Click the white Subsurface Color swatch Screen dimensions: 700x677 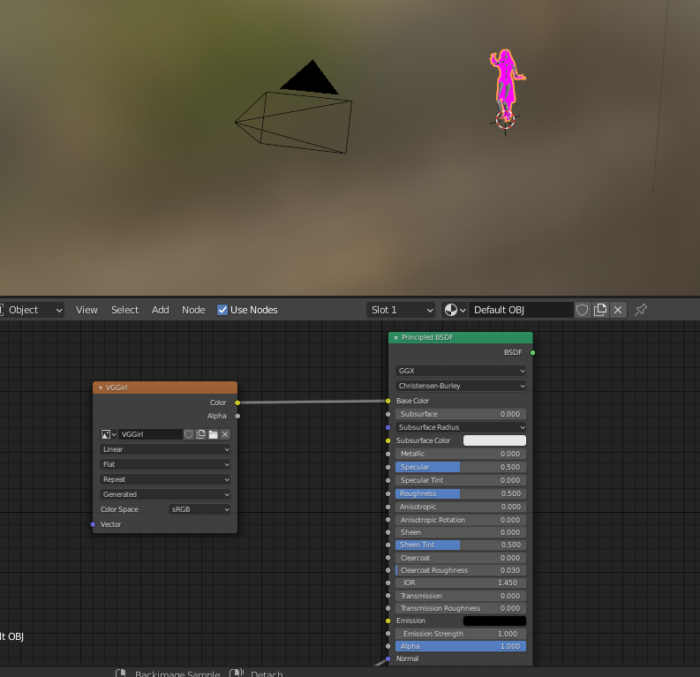(495, 441)
